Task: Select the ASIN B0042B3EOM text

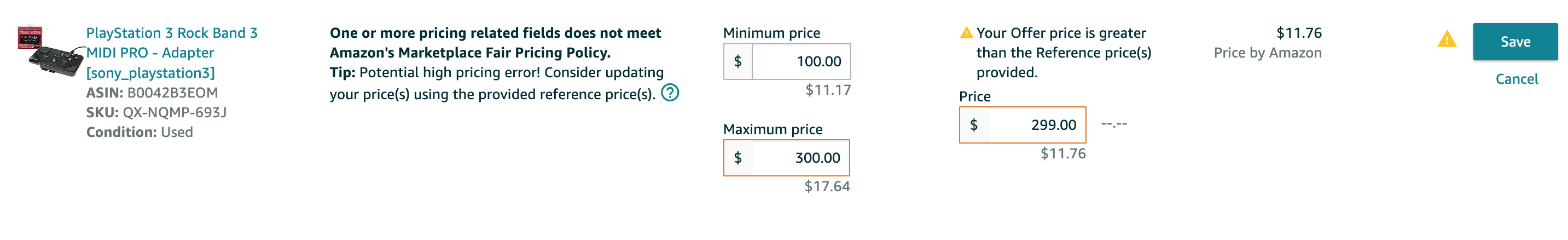Action: (152, 93)
